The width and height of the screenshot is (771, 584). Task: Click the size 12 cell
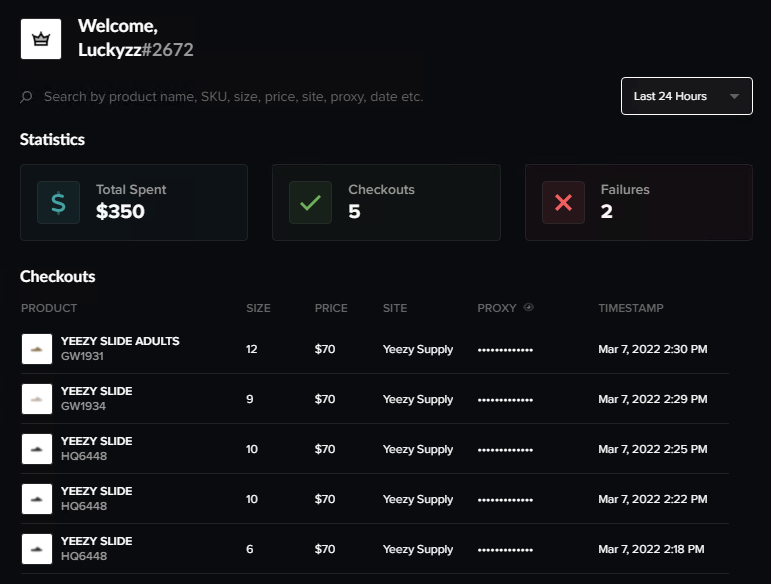[252, 349]
